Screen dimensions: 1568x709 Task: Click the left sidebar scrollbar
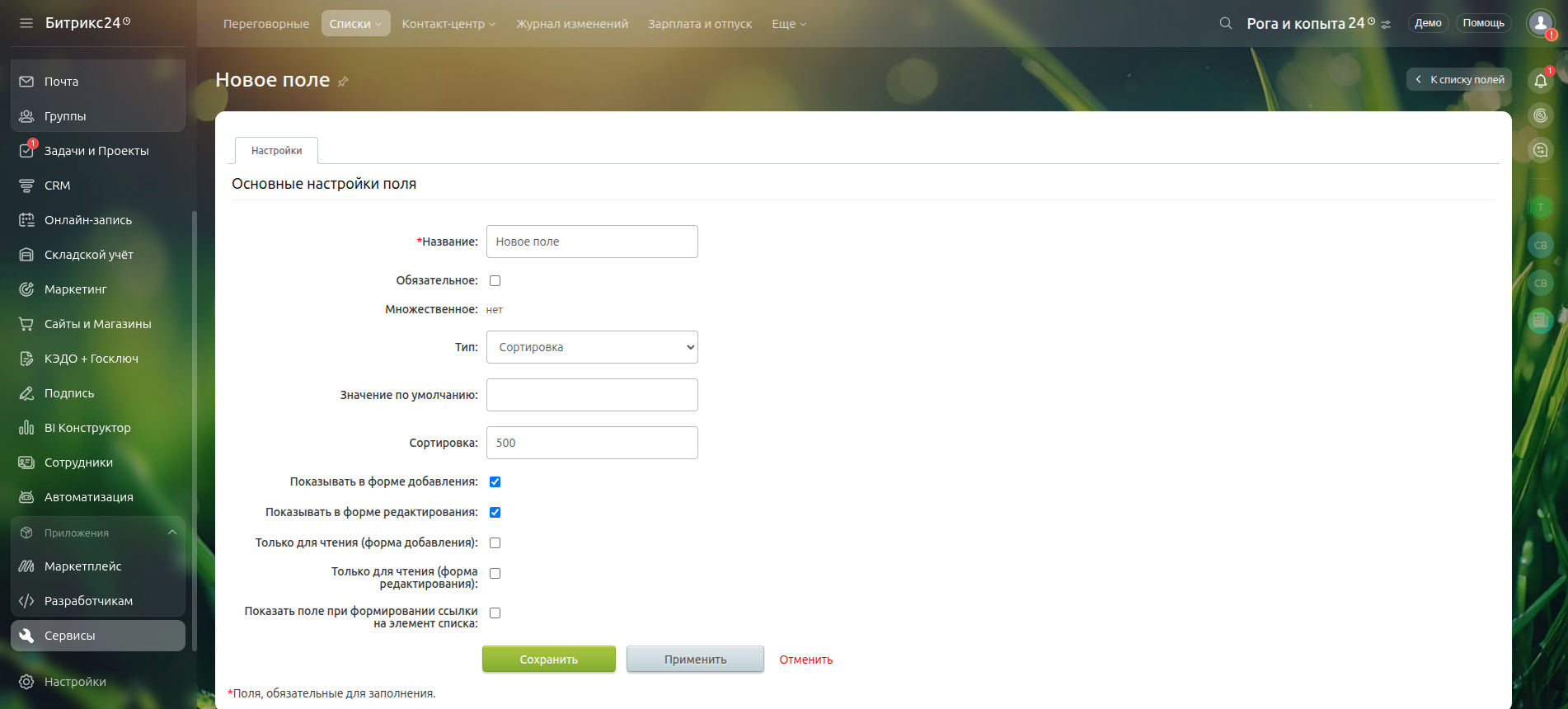(195, 429)
